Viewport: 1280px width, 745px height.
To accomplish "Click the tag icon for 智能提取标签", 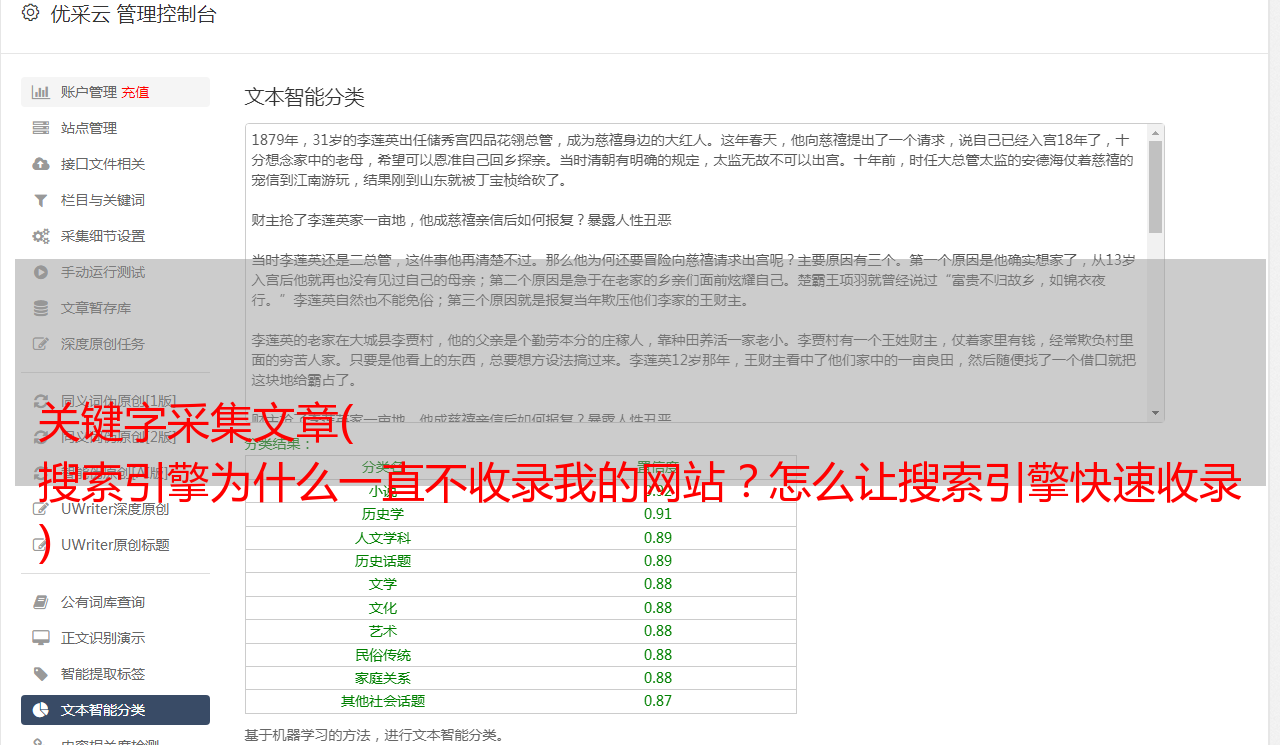I will (41, 674).
